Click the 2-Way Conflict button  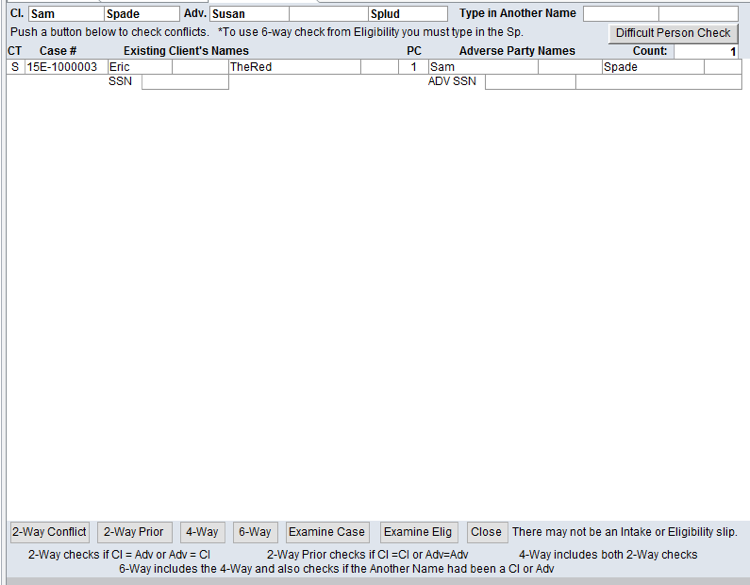[49, 532]
